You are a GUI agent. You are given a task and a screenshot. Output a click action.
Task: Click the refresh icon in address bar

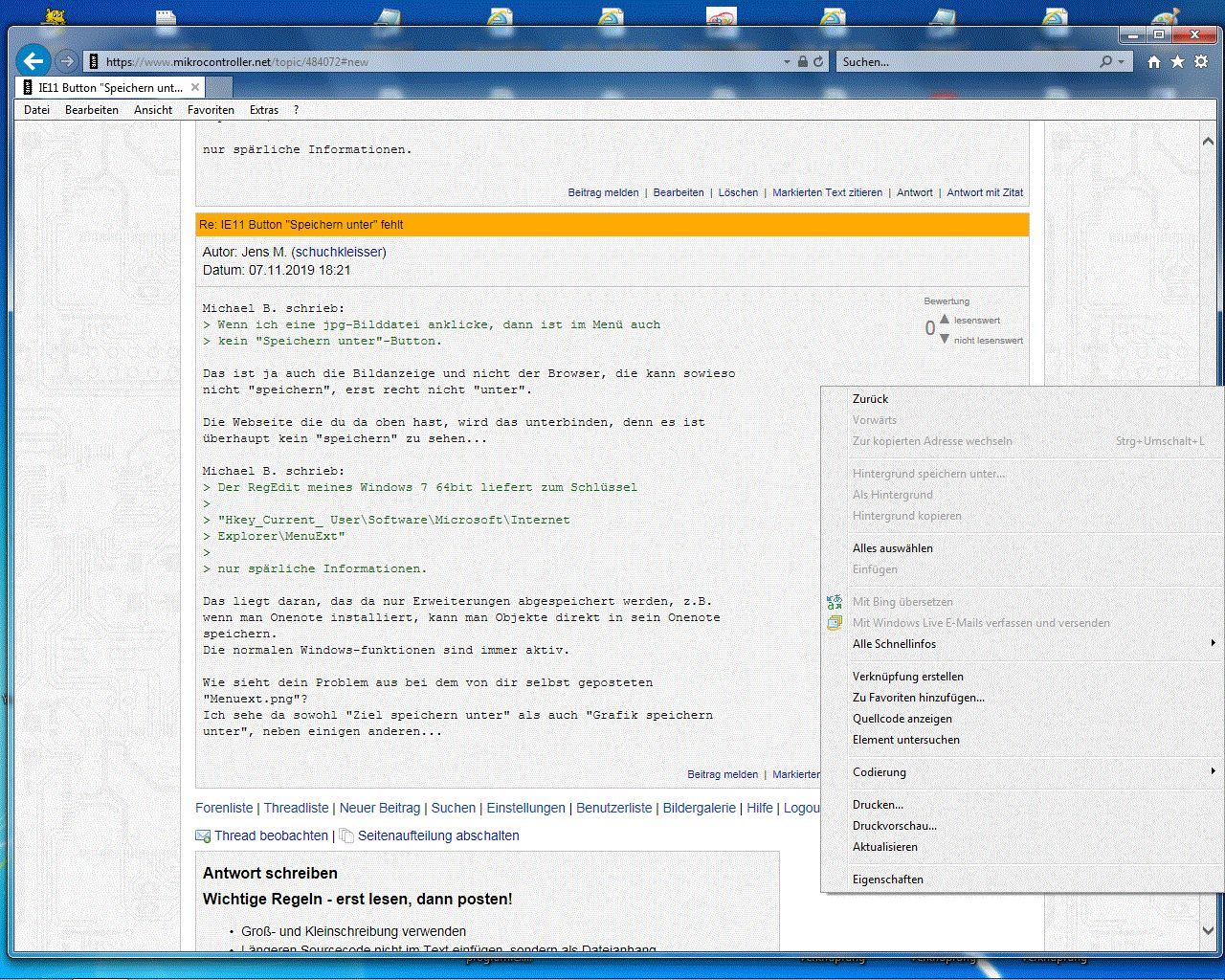818,61
